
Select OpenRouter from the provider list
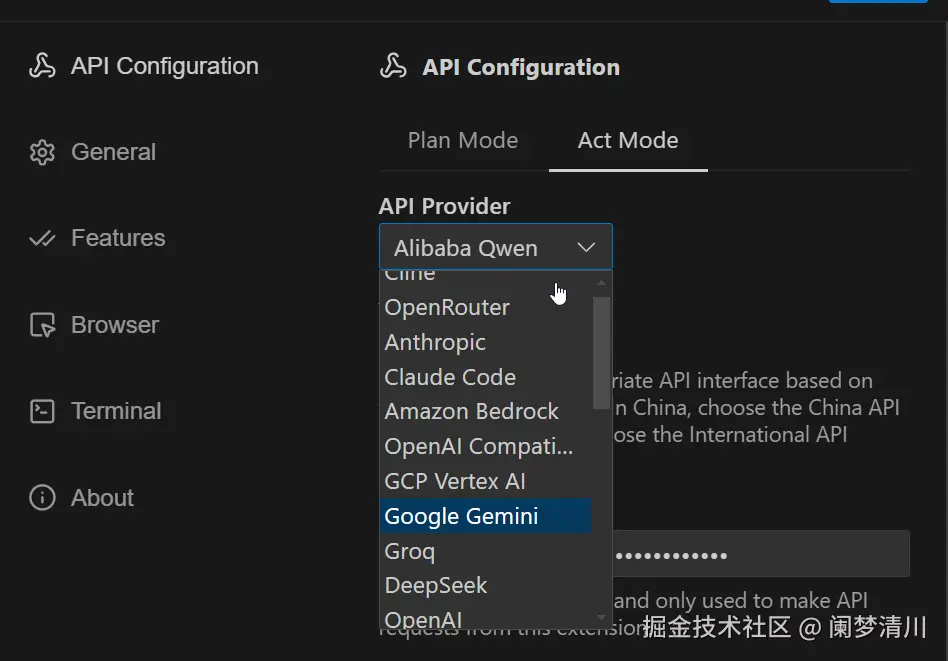click(485, 307)
